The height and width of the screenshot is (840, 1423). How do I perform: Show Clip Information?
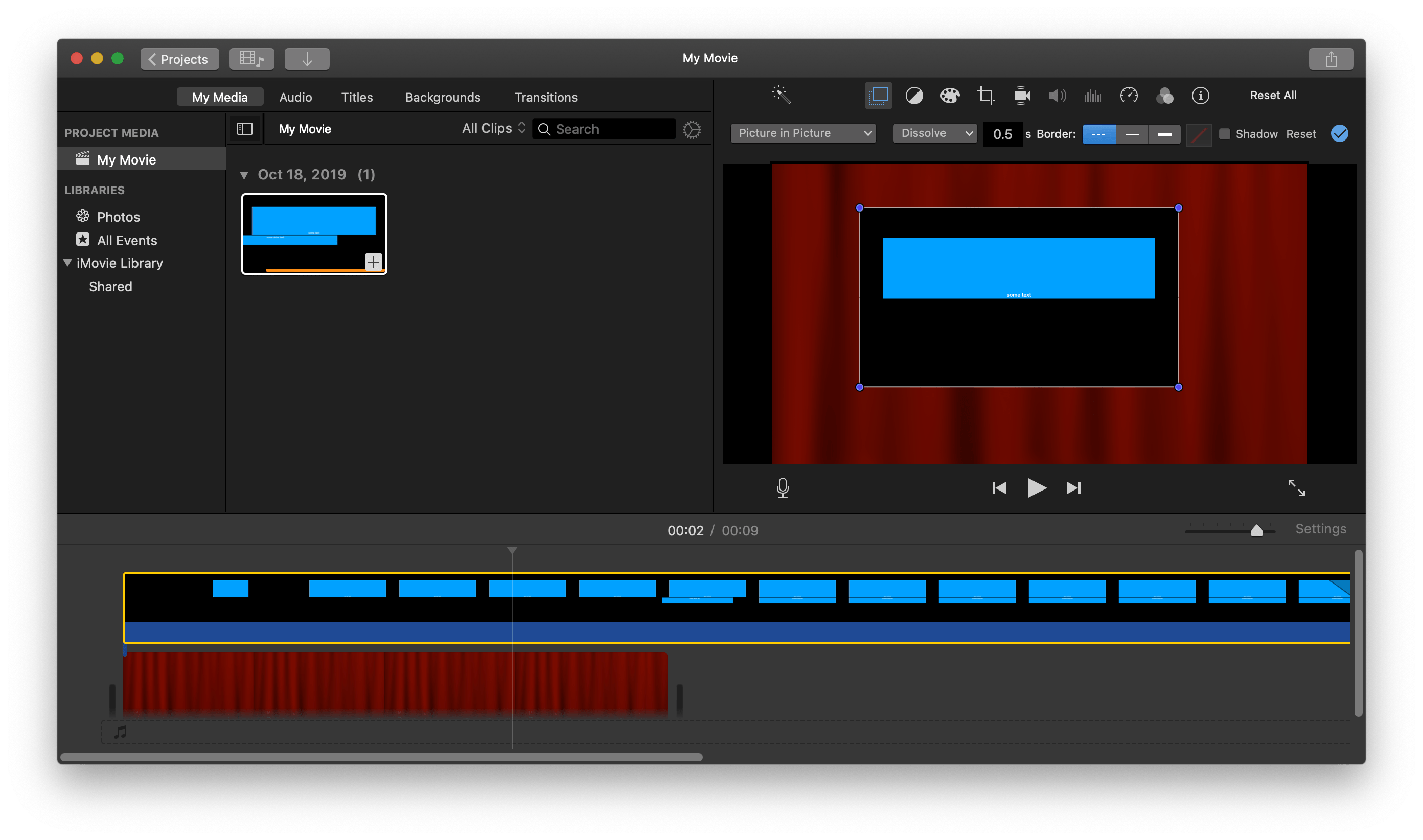(1201, 96)
